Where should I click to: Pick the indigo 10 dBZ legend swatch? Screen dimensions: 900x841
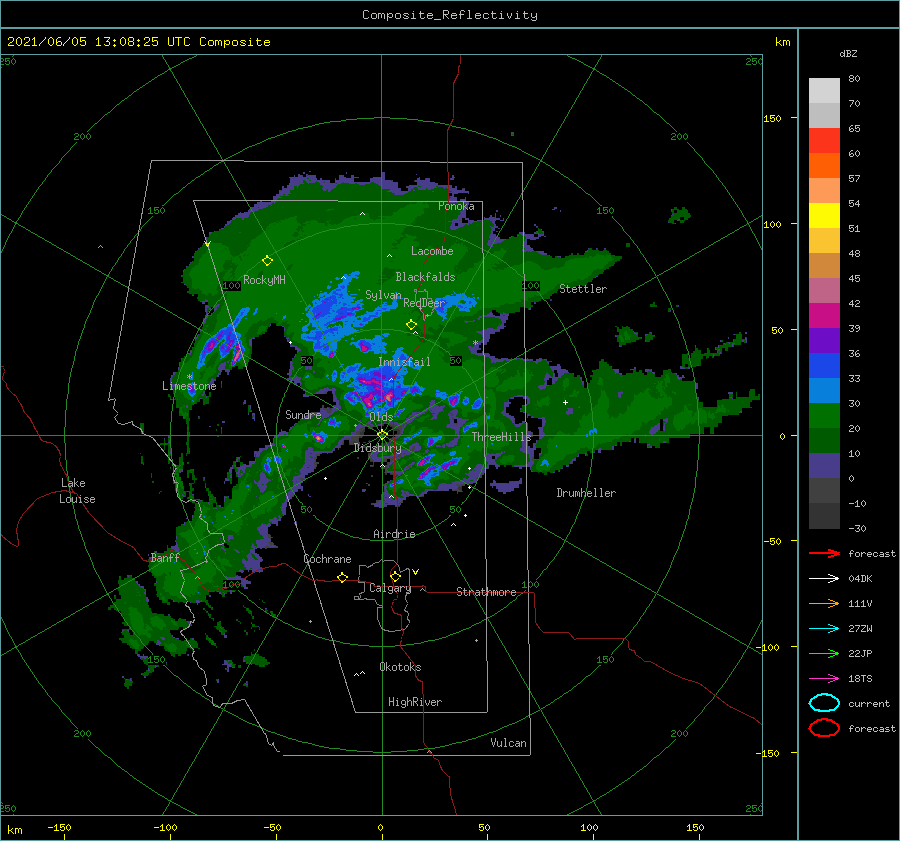824,466
